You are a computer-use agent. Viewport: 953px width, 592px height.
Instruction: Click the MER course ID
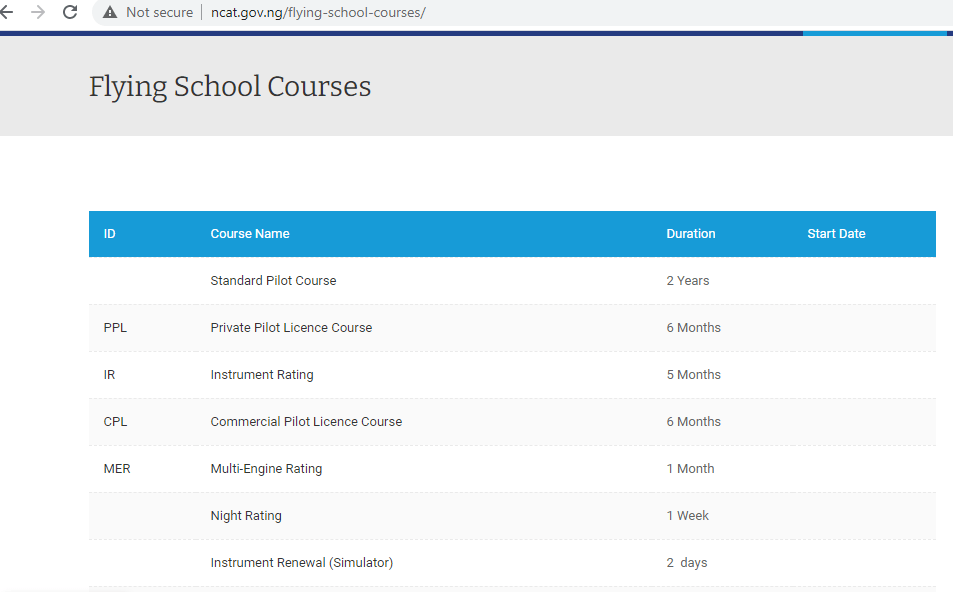click(117, 469)
